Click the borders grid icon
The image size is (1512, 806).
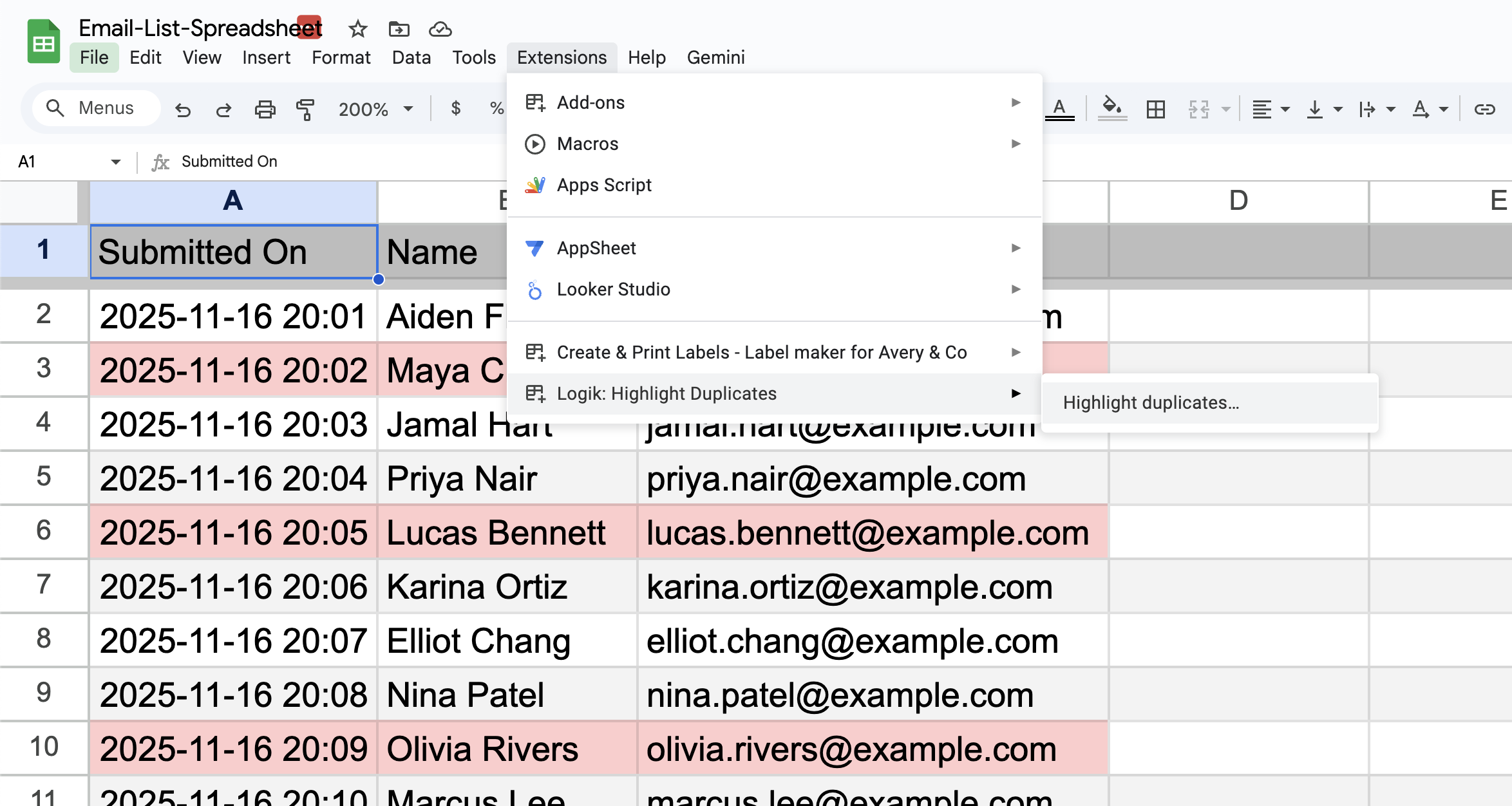[x=1156, y=109]
